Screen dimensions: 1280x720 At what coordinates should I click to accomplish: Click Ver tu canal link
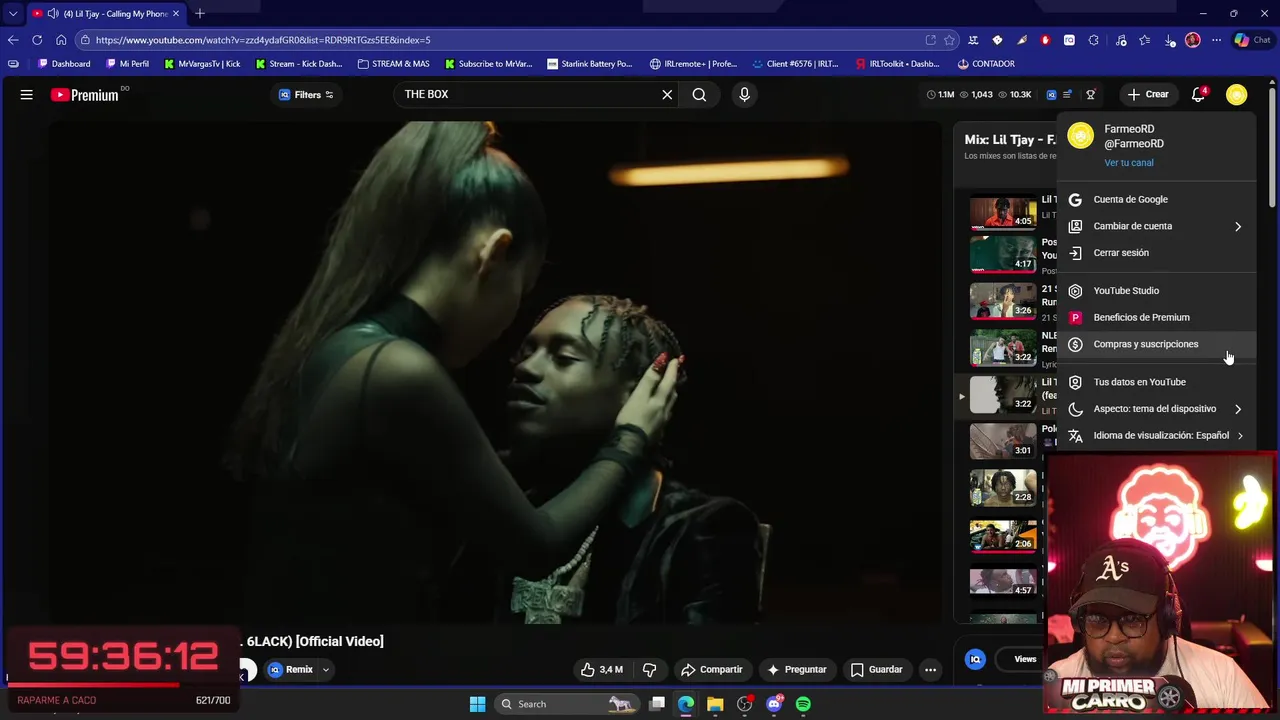(x=1128, y=163)
